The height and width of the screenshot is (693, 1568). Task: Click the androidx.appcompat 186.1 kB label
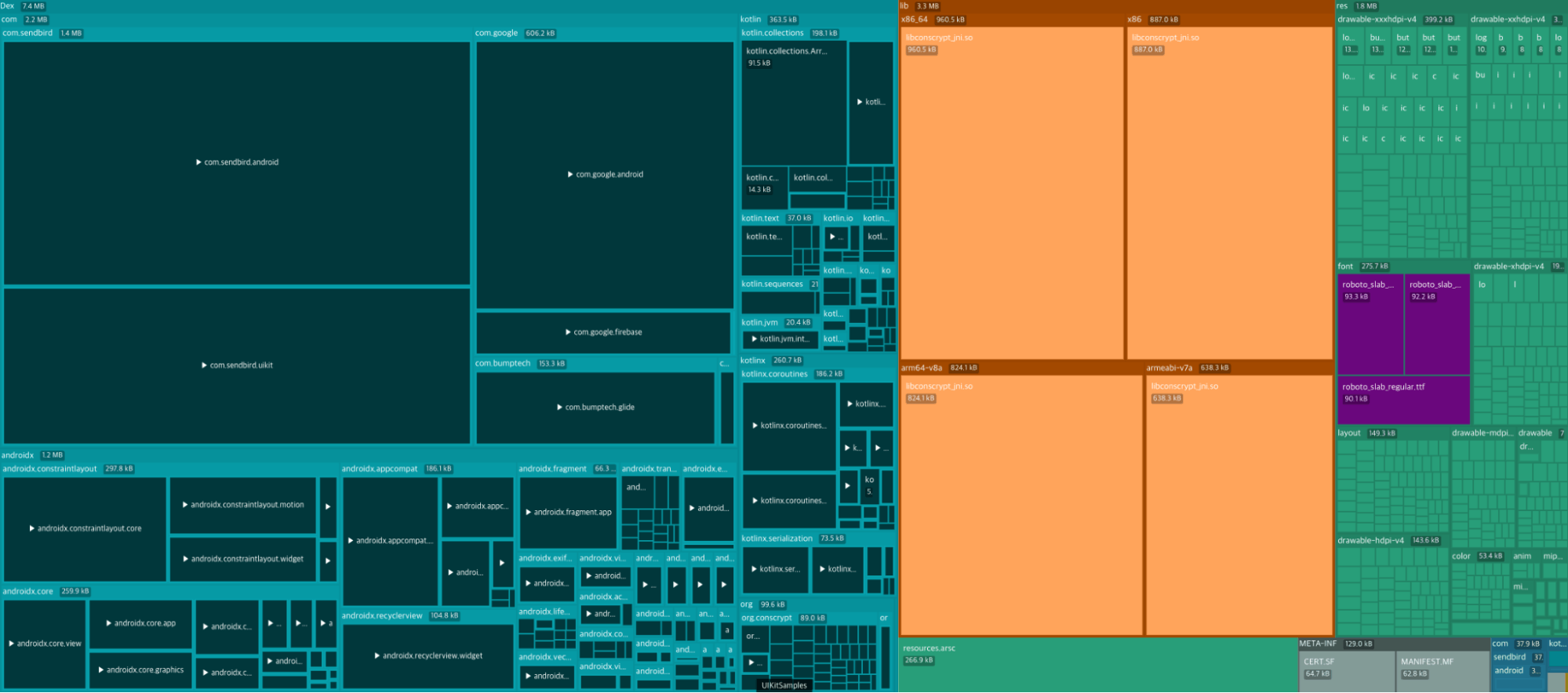[397, 469]
